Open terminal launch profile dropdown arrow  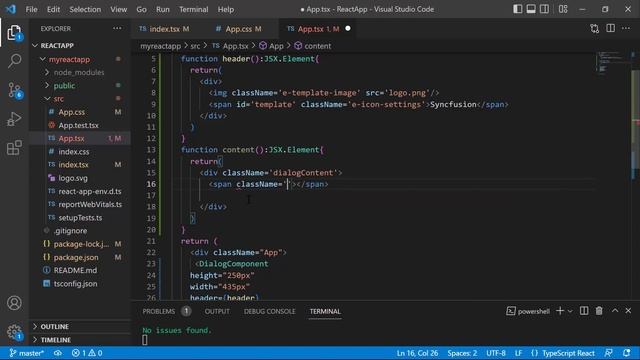[x=570, y=311]
